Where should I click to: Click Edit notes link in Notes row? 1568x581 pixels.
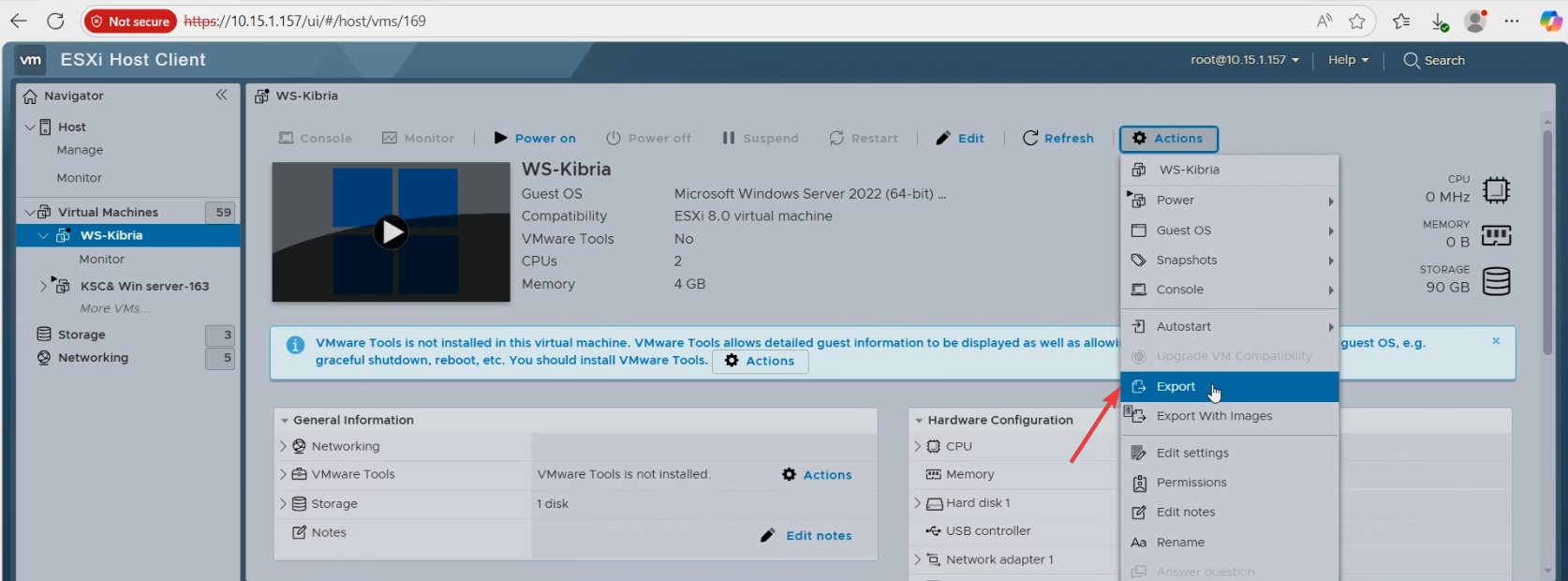click(x=806, y=535)
